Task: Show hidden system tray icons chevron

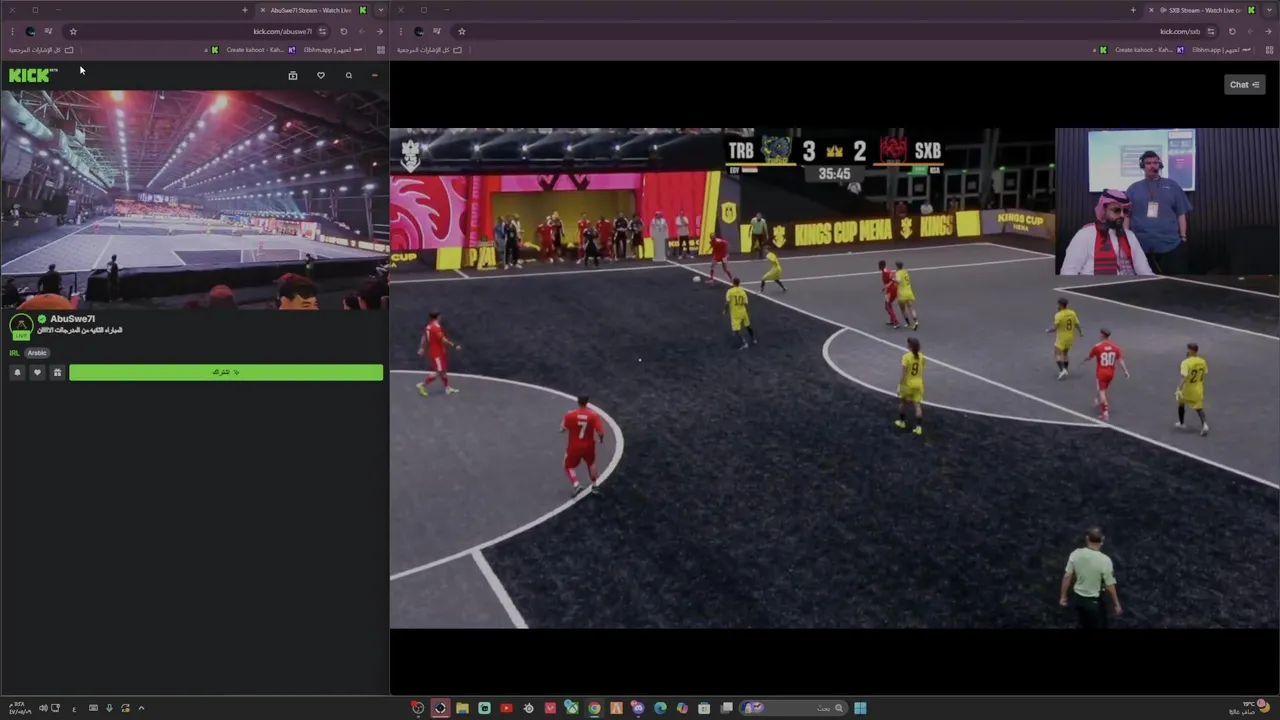Action: (141, 708)
